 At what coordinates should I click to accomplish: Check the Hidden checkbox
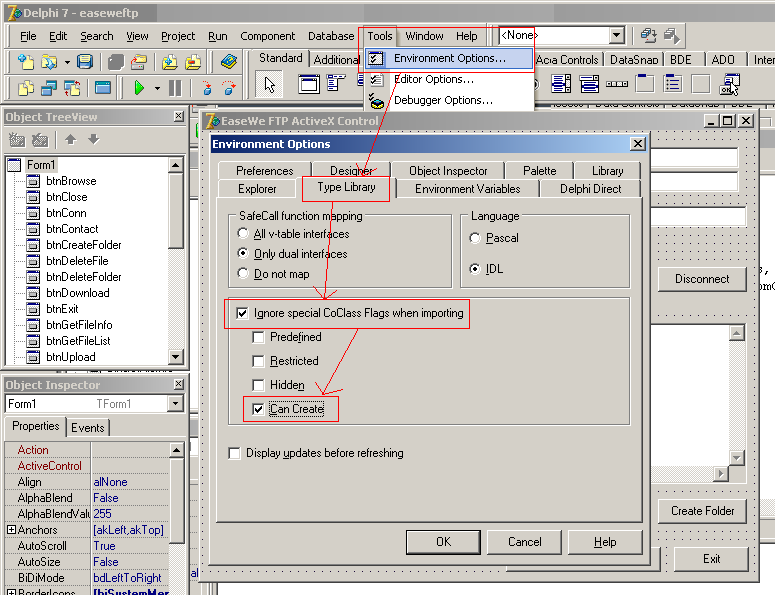point(258,385)
